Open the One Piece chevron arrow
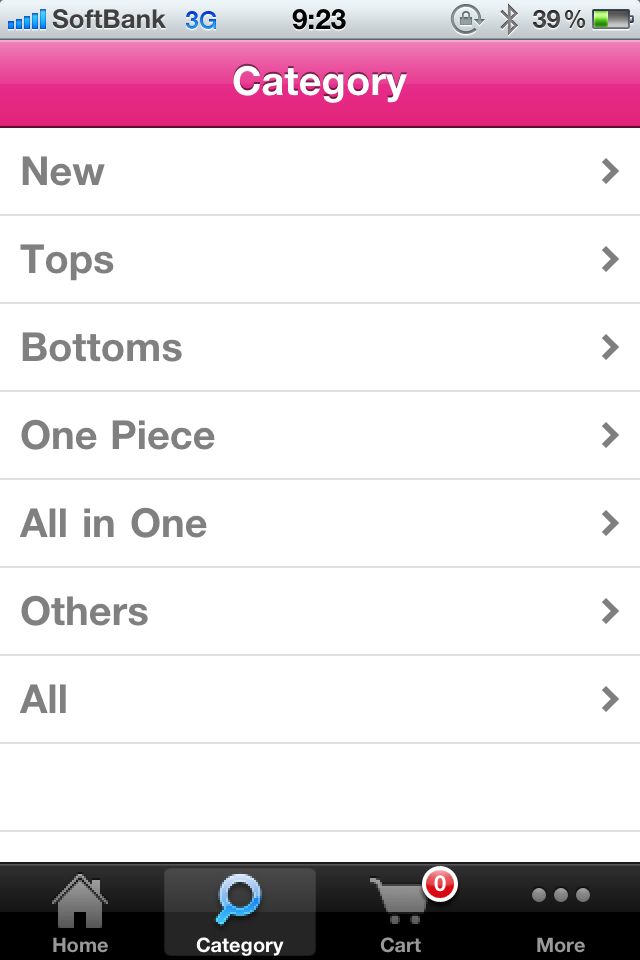This screenshot has width=640, height=960. pos(610,435)
